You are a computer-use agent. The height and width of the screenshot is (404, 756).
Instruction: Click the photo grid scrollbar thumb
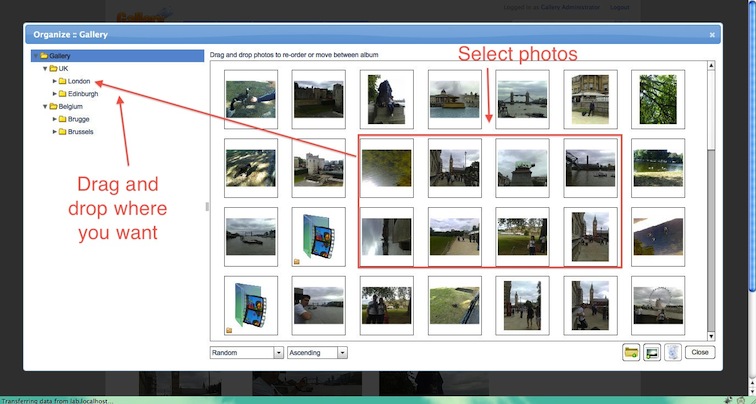click(x=711, y=110)
